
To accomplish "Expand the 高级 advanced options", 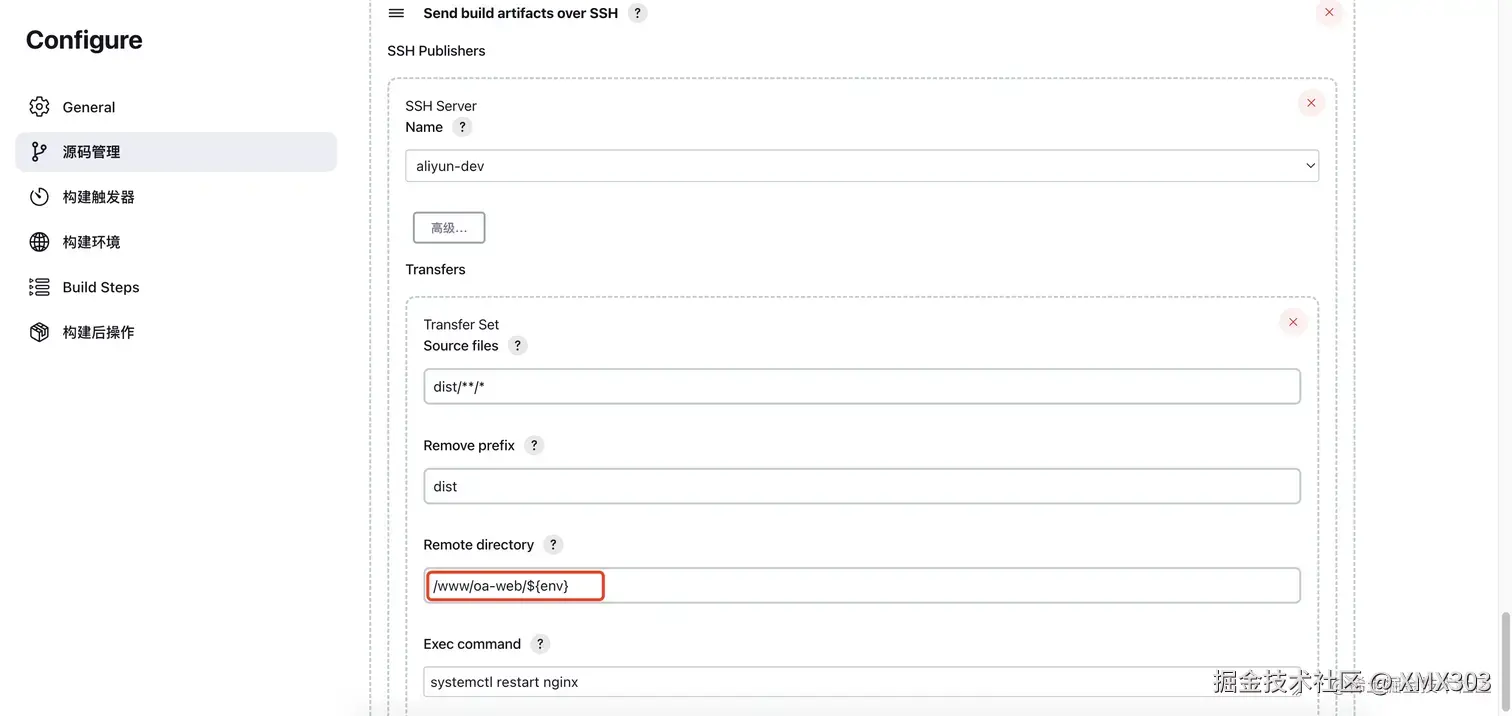I will point(449,228).
